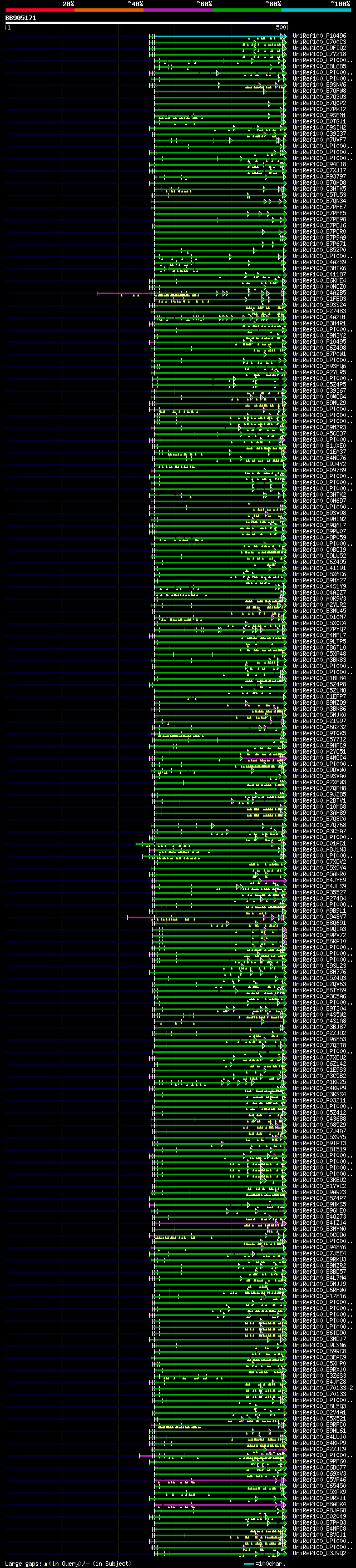Select hit UniRef100_B4MGC4
The width and height of the screenshot is (356, 1568).
coord(319,758)
